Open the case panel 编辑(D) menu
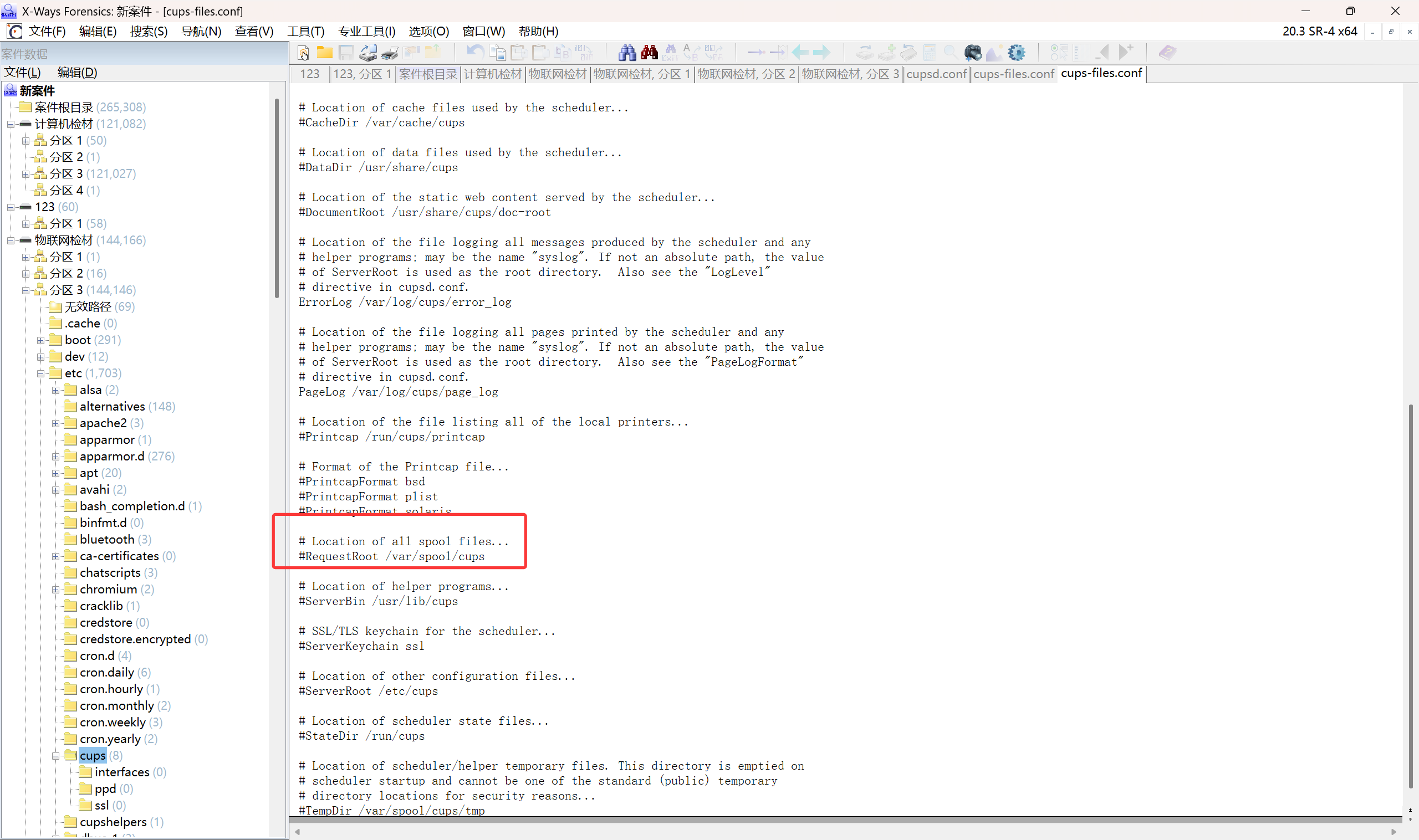Viewport: 1419px width, 840px height. (77, 72)
